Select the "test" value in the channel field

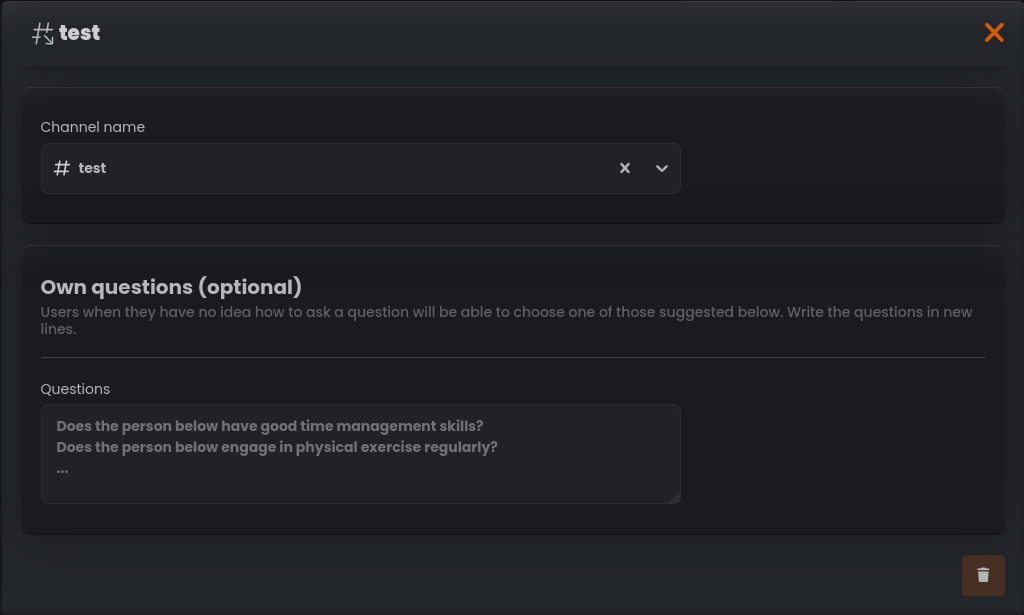pos(92,168)
